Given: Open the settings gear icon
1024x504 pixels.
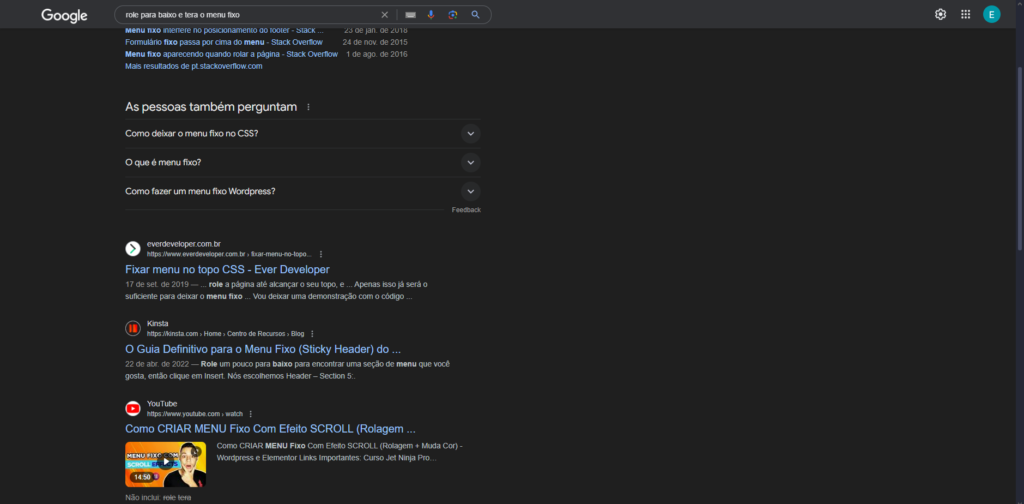Looking at the screenshot, I should tap(940, 14).
